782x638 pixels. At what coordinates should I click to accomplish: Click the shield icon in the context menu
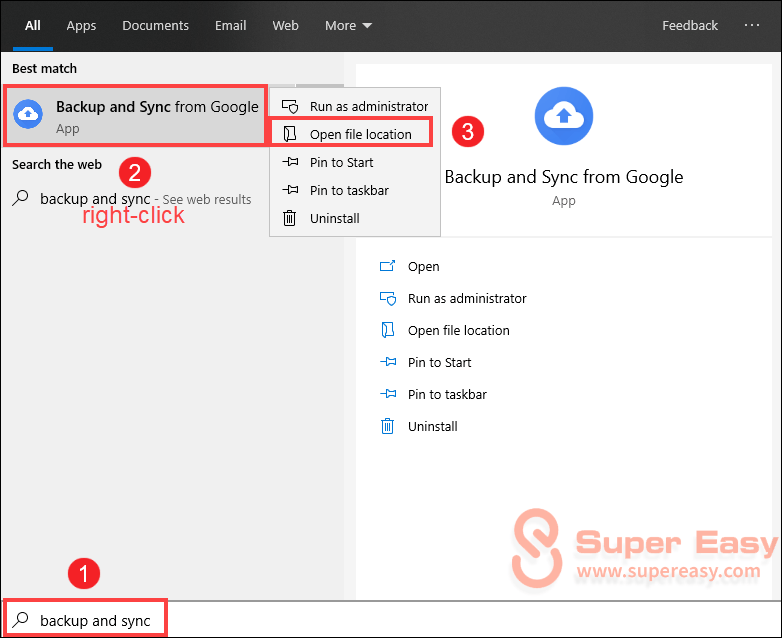pyautogui.click(x=290, y=106)
